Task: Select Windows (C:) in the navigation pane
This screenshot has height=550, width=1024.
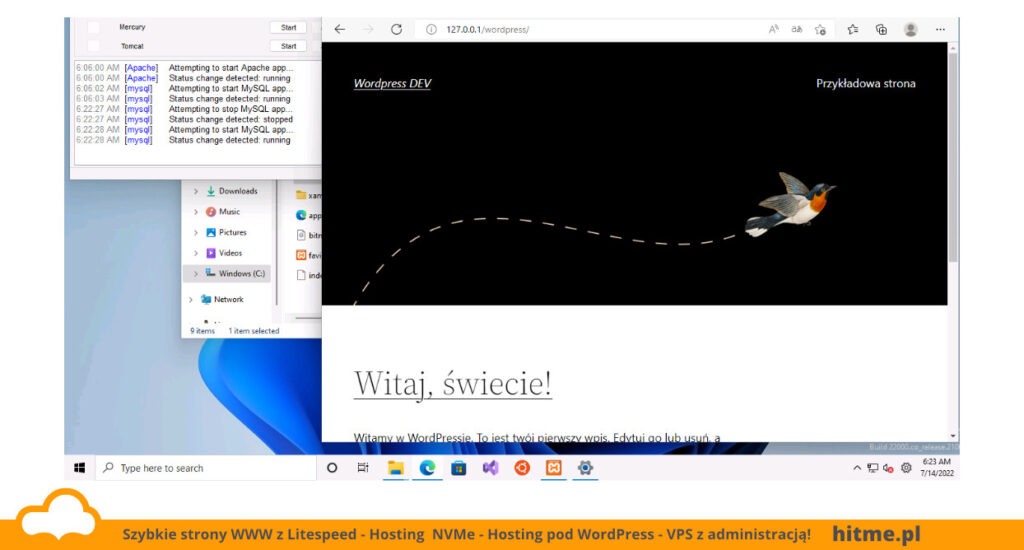Action: tap(242, 274)
